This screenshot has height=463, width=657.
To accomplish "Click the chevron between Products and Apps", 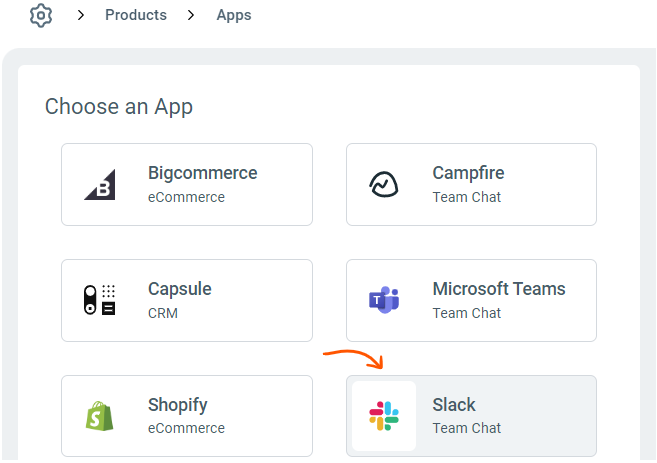I will pos(191,16).
